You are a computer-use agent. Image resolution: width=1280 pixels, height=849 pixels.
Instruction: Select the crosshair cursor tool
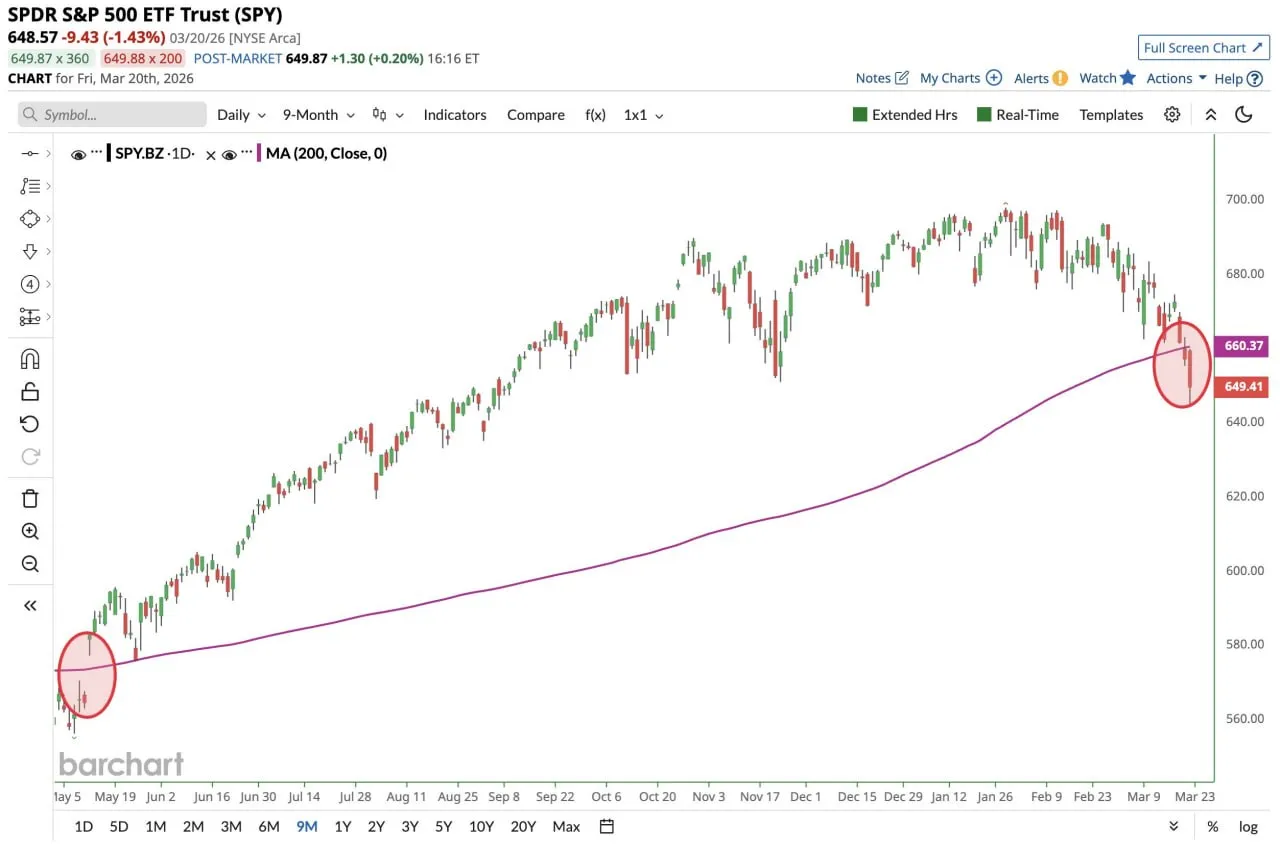click(28, 153)
